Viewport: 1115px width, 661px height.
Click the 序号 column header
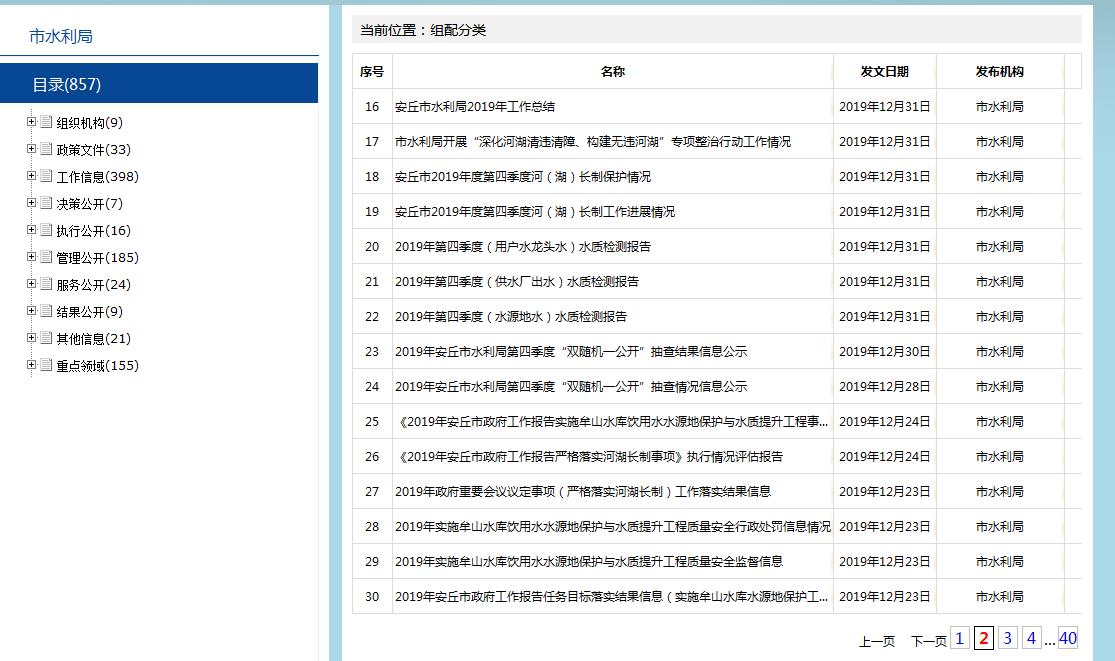pos(372,71)
